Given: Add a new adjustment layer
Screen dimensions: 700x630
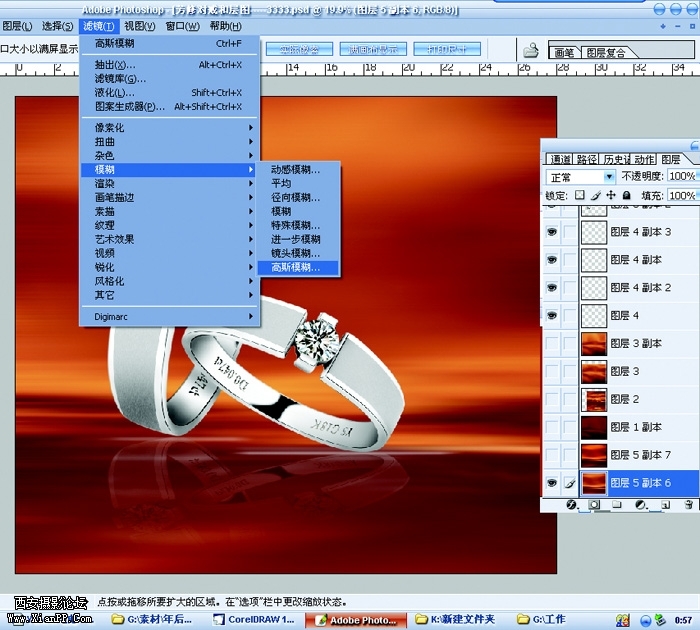Looking at the screenshot, I should pyautogui.click(x=639, y=506).
